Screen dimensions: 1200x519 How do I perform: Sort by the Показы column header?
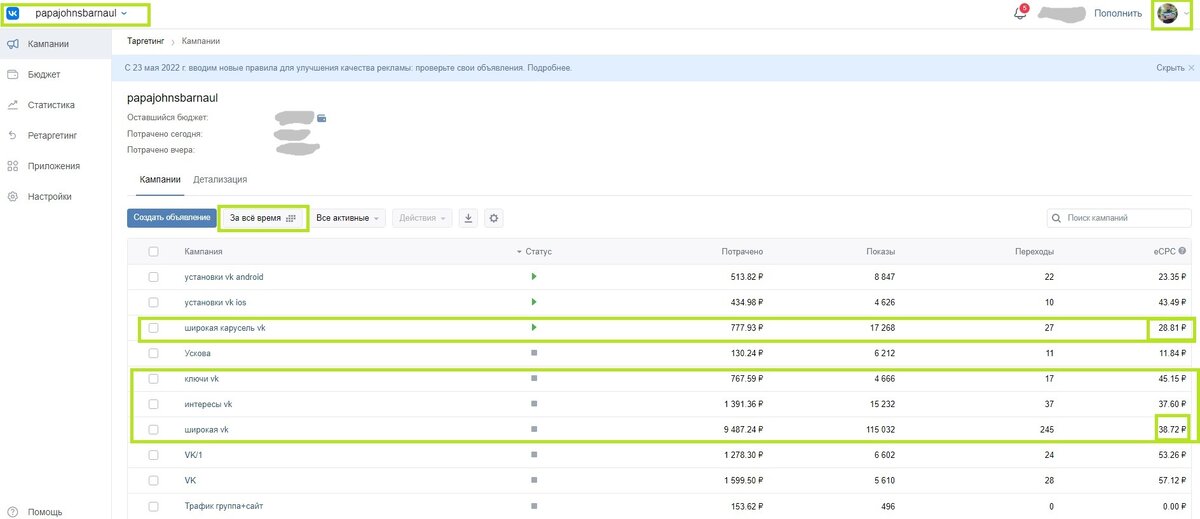click(x=881, y=251)
